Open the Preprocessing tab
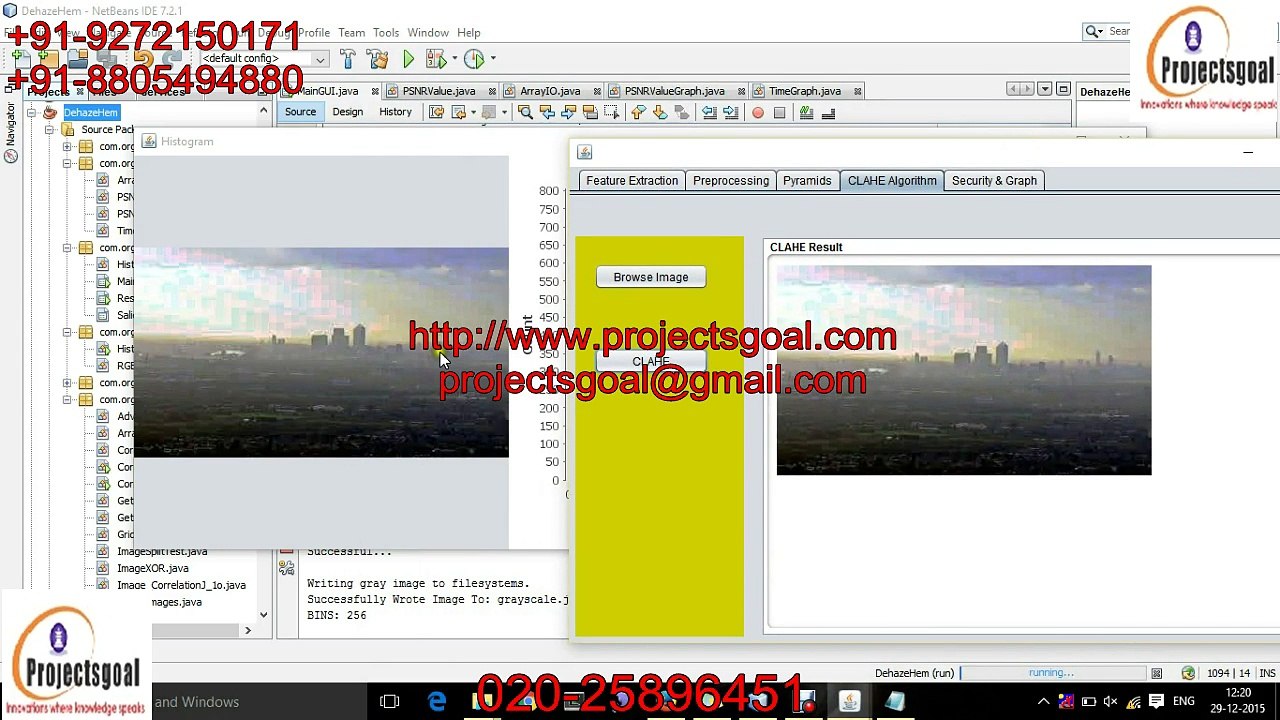Image resolution: width=1280 pixels, height=720 pixels. click(731, 181)
